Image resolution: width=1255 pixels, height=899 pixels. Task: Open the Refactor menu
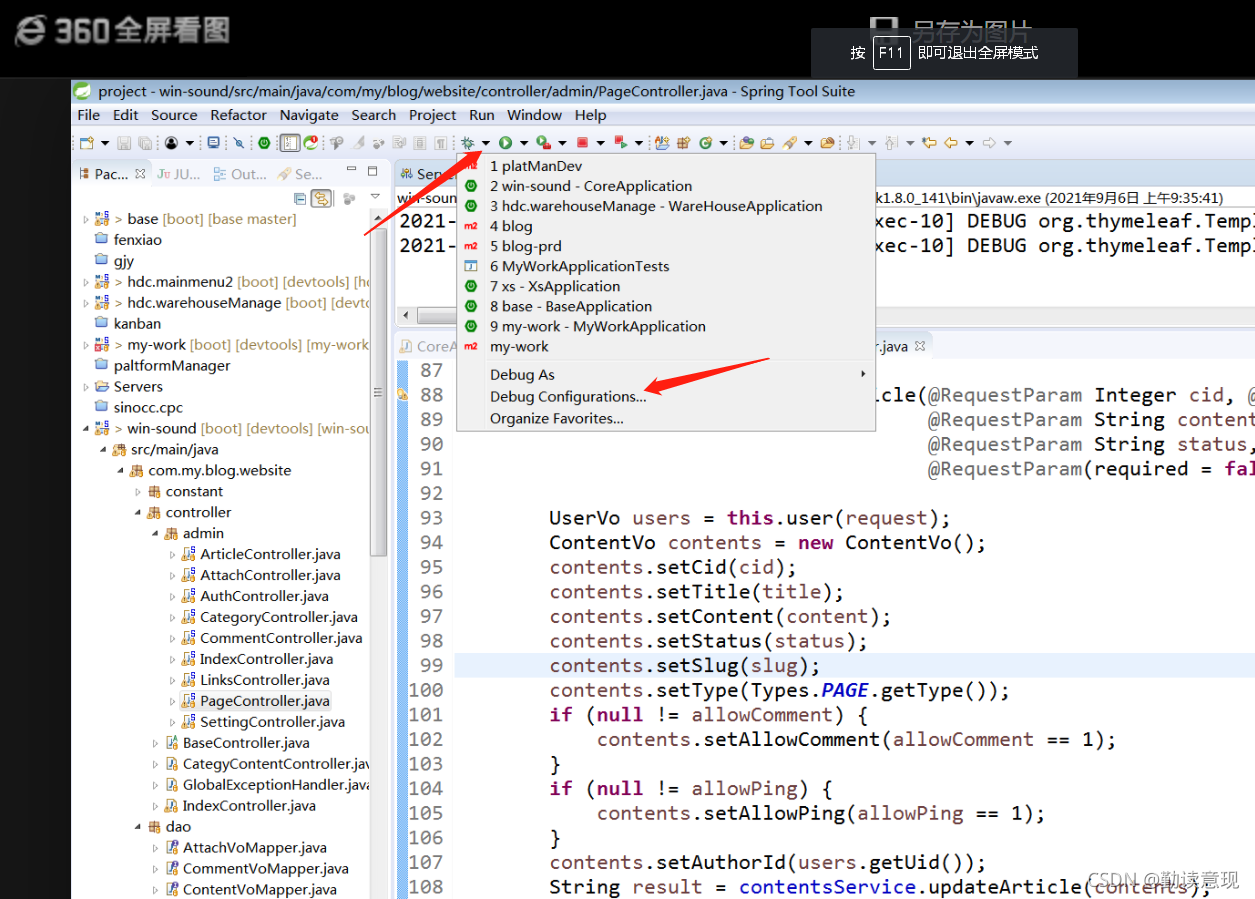[x=238, y=115]
